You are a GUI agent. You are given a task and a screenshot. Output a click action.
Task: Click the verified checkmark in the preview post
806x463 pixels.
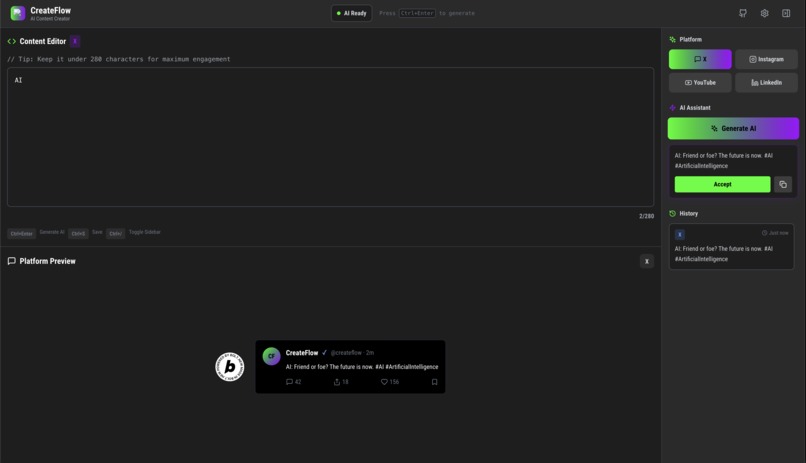coord(324,353)
